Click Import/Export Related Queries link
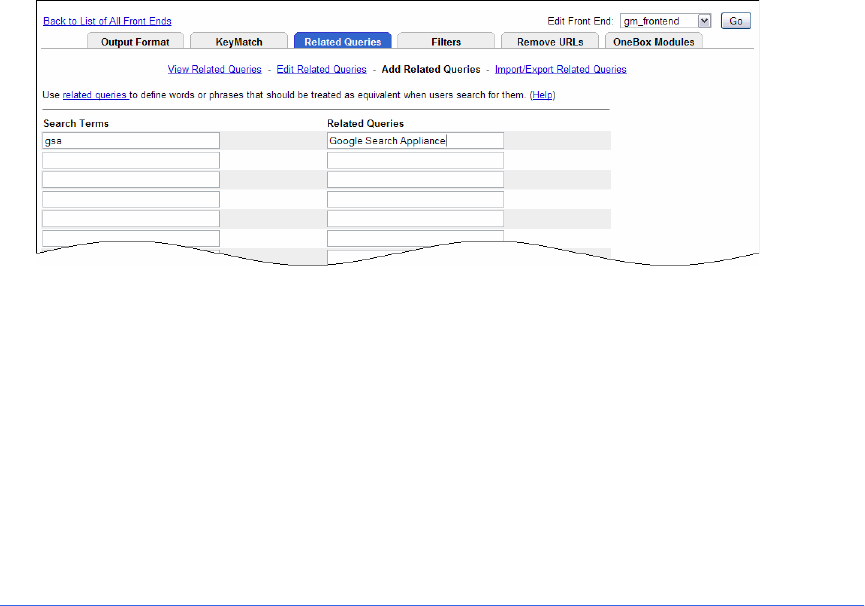865x606 pixels. point(560,70)
